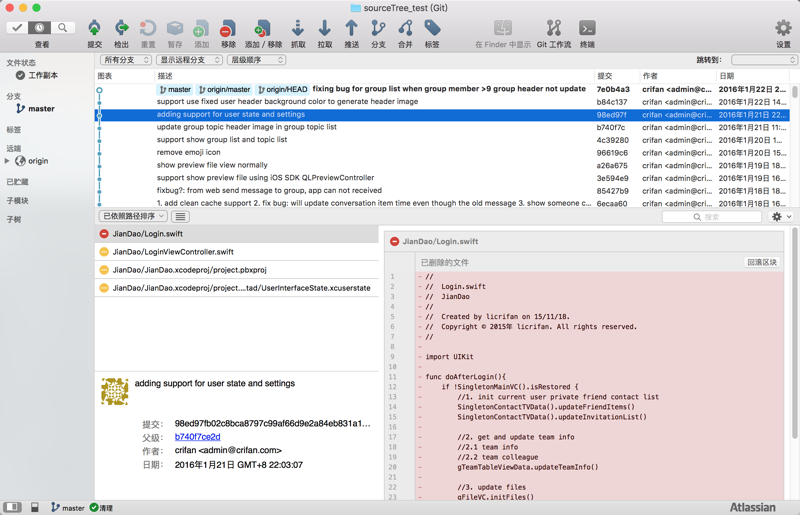Open the 所有分支 branch filter dropdown
The height and width of the screenshot is (515, 800).
(x=125, y=60)
